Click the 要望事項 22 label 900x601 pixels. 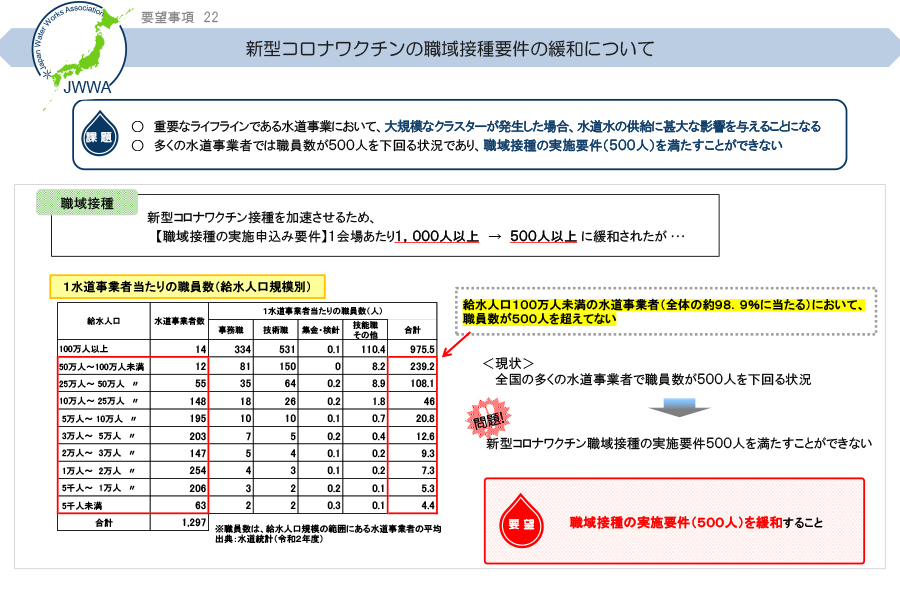coord(180,18)
